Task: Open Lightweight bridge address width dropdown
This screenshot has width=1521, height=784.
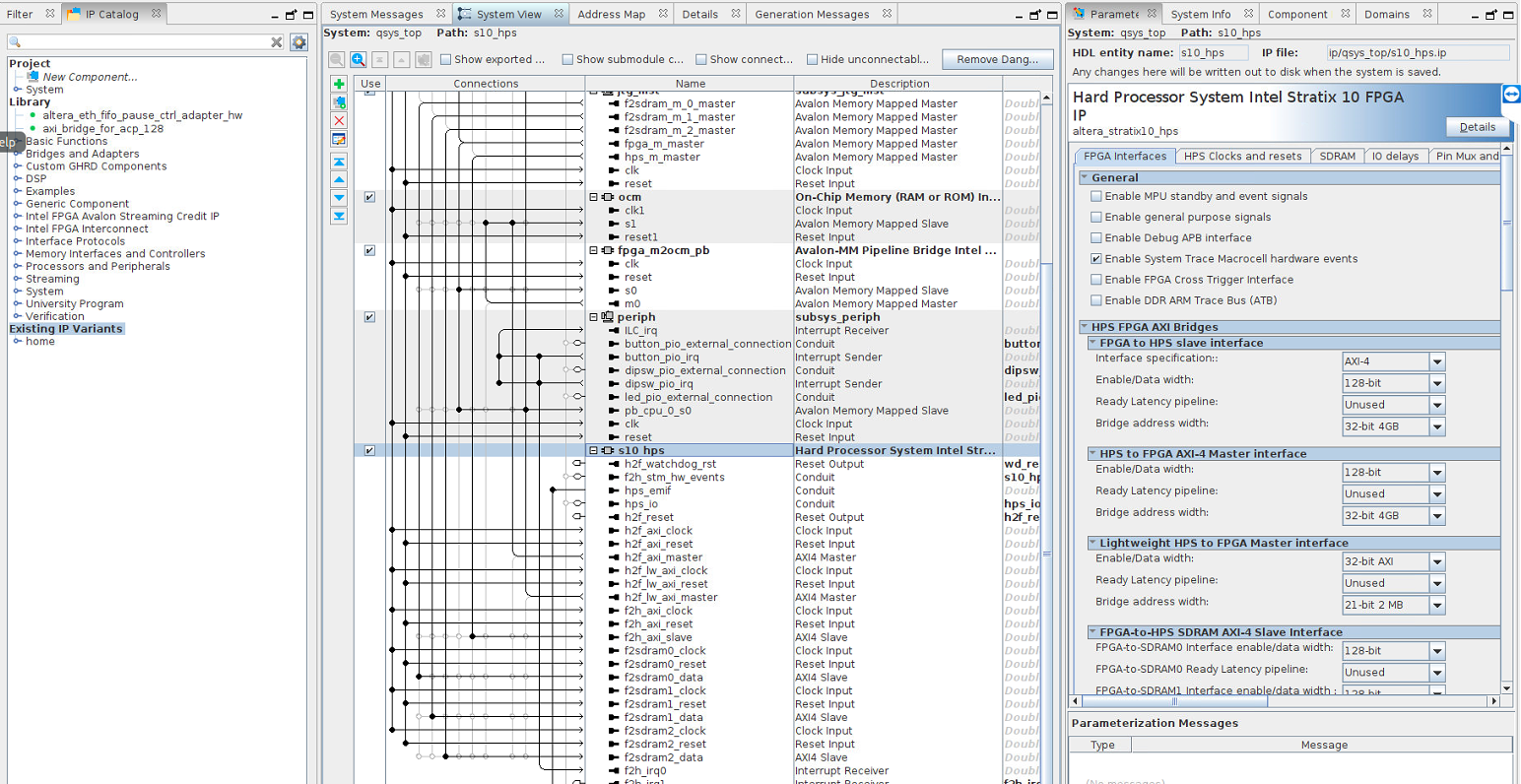Action: point(1437,606)
